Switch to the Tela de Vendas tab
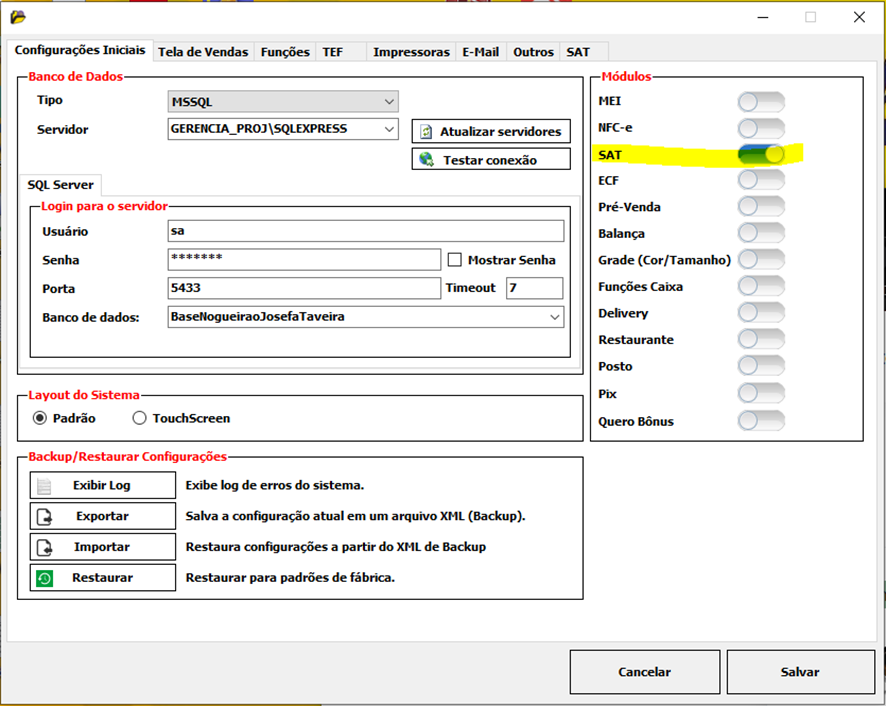Image resolution: width=886 pixels, height=706 pixels. (x=204, y=52)
